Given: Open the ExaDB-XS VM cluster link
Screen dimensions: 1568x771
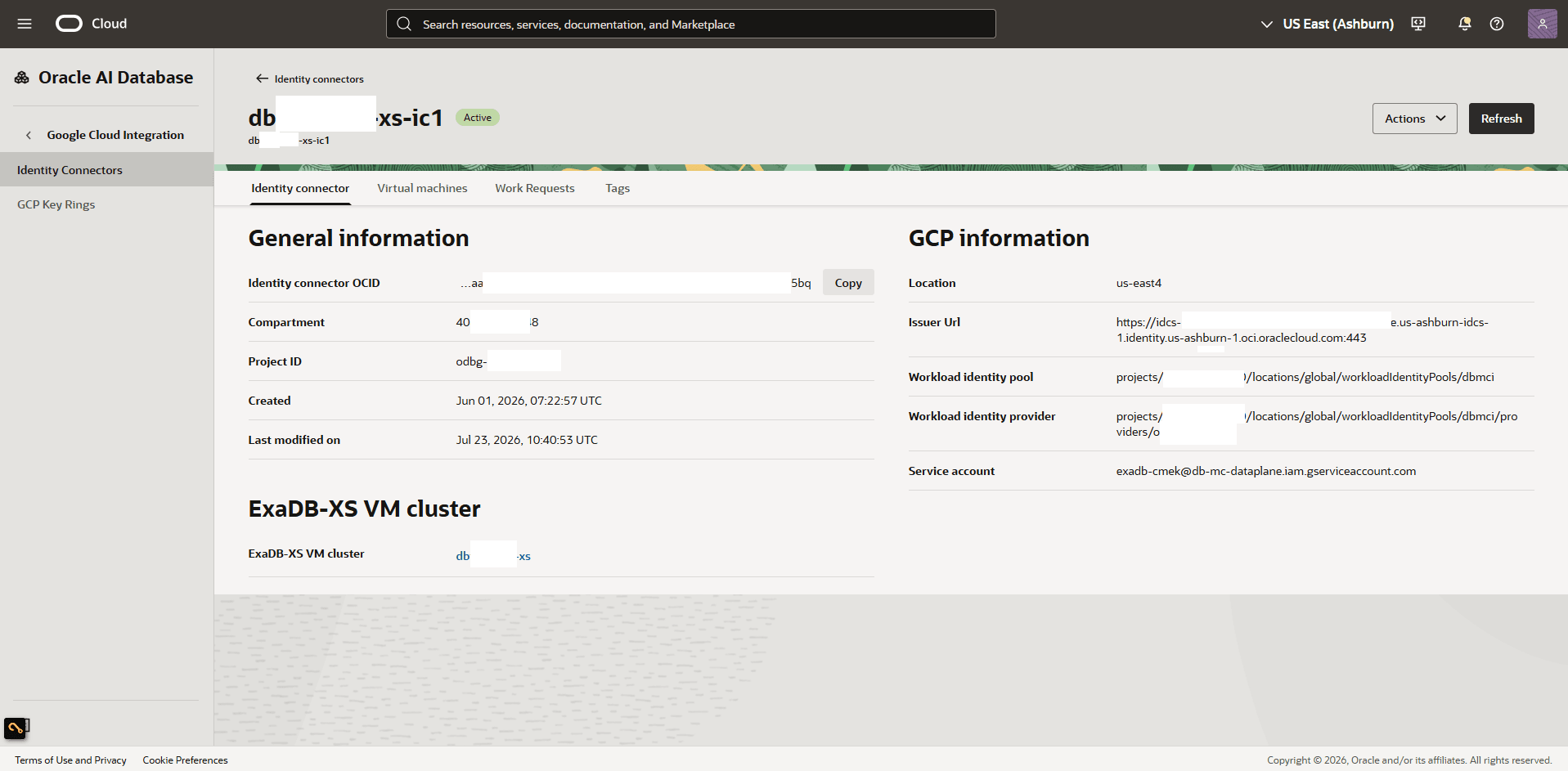Looking at the screenshot, I should click(x=493, y=556).
